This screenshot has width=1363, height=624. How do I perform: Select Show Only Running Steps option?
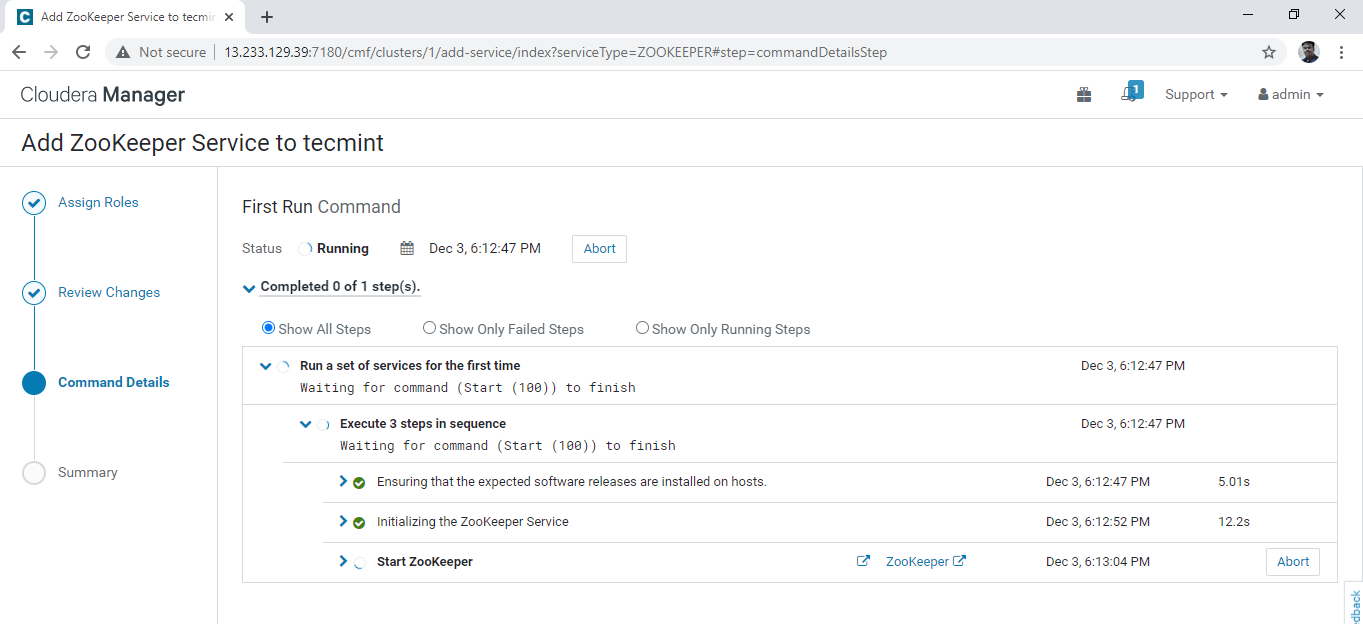click(x=642, y=328)
